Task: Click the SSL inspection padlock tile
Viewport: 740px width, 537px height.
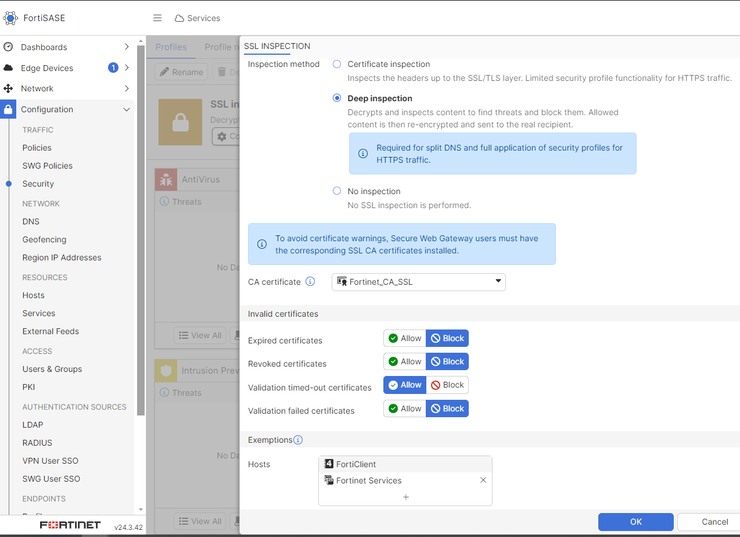Action: pos(180,122)
